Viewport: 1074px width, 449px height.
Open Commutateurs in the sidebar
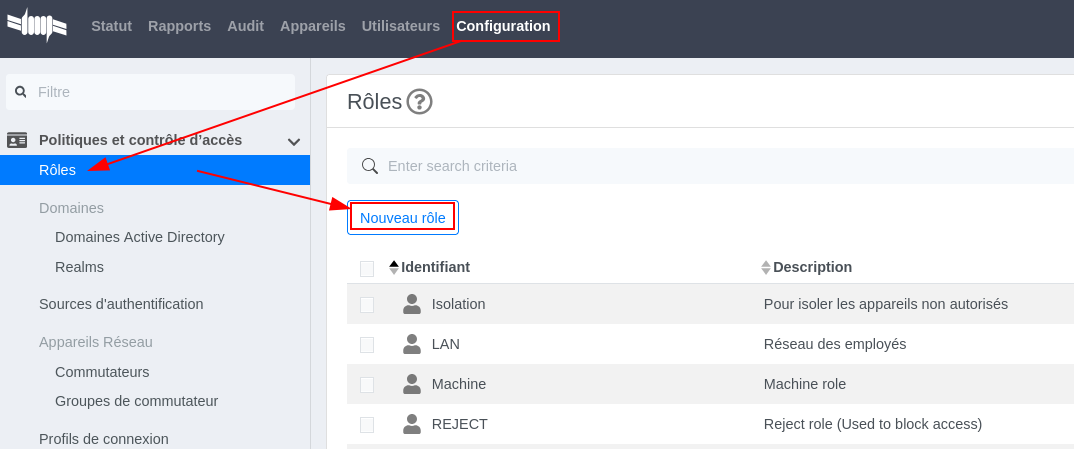(102, 372)
